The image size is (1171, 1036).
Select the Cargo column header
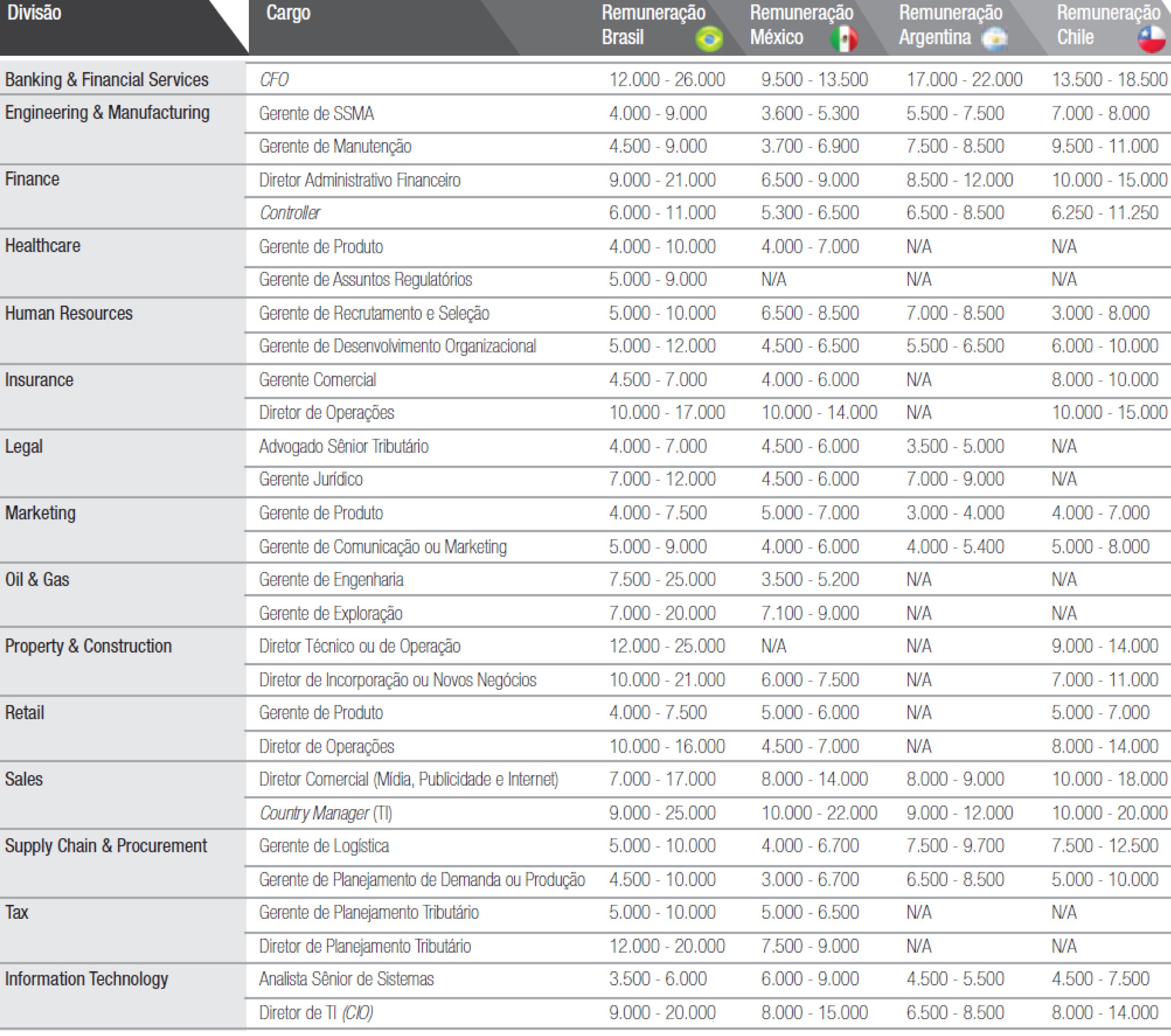(x=288, y=12)
